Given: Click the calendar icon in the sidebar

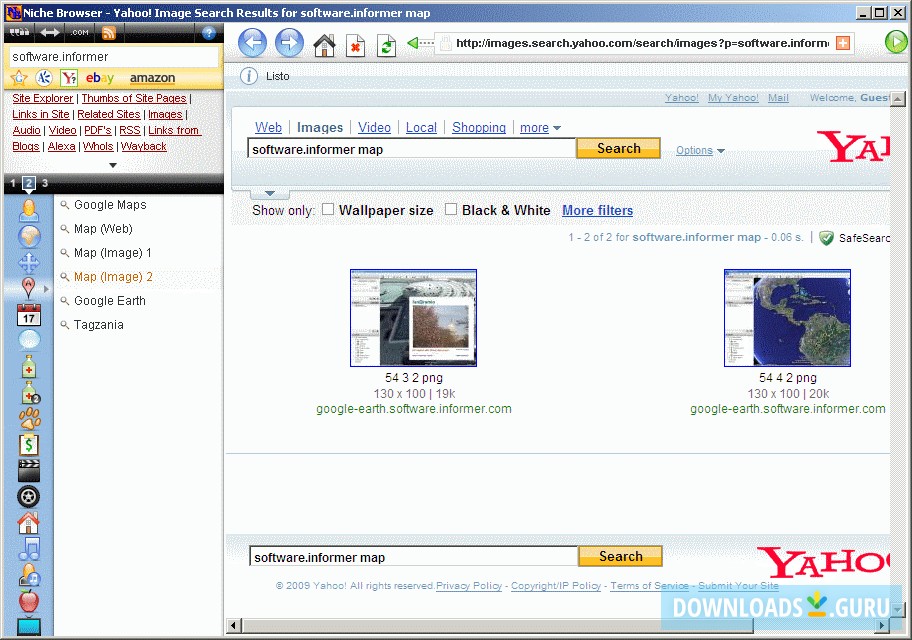Looking at the screenshot, I should click(x=27, y=315).
